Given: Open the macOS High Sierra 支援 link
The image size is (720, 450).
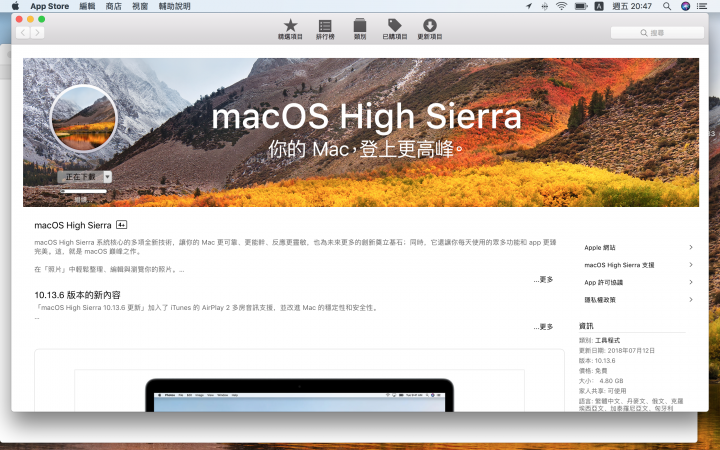Looking at the screenshot, I should point(619,265).
